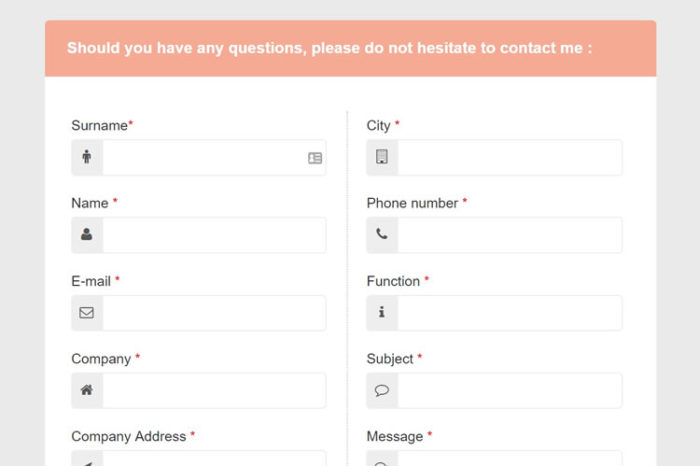Select the Function input field
This screenshot has height=466, width=700.
point(509,313)
